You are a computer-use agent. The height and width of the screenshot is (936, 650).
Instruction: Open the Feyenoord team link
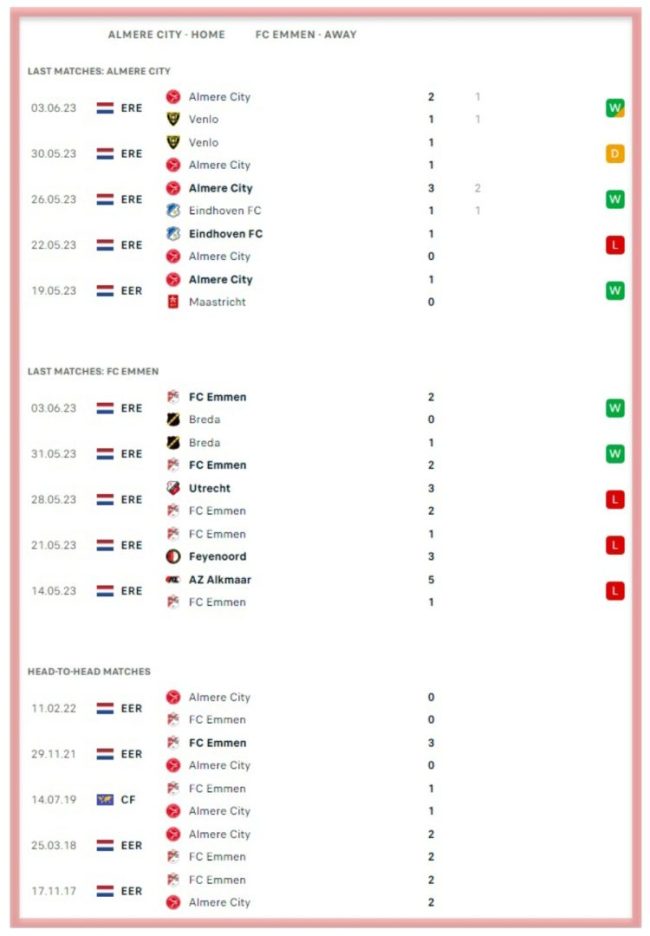[x=217, y=556]
